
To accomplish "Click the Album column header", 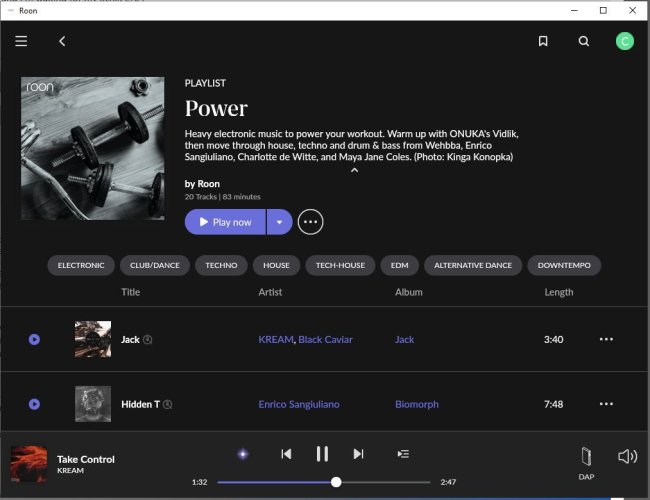I will point(409,292).
